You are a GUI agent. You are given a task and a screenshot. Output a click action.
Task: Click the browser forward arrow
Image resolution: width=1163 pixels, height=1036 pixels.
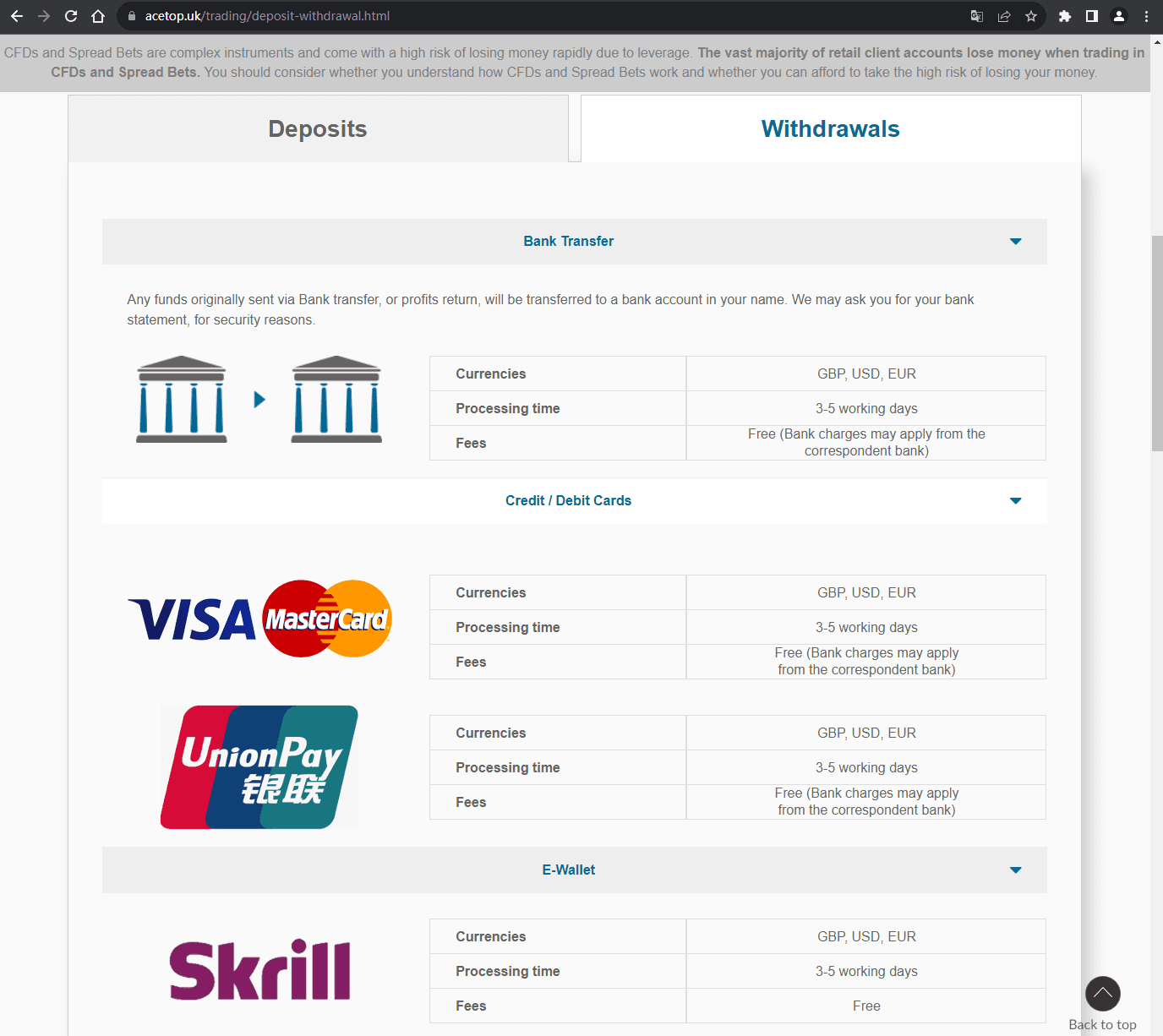[x=44, y=16]
